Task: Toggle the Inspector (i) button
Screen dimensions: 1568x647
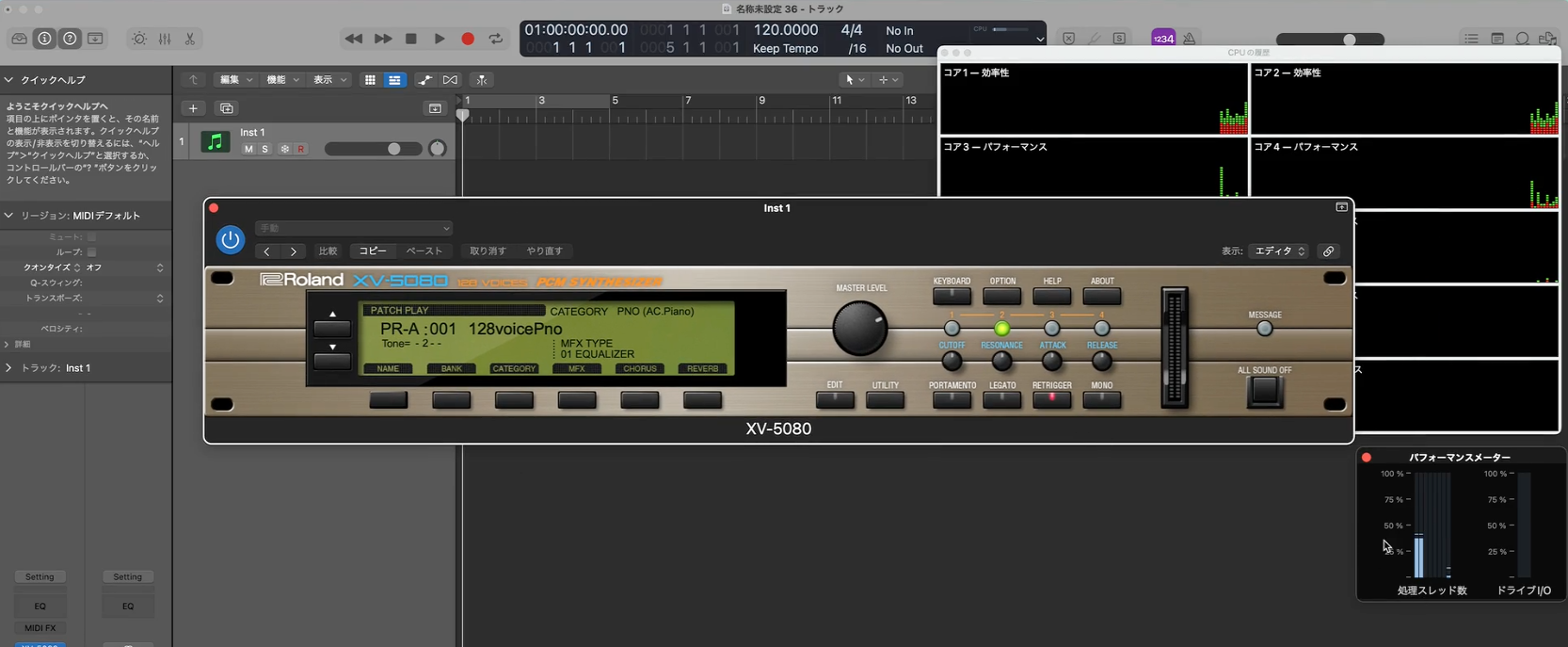Action: pos(44,39)
